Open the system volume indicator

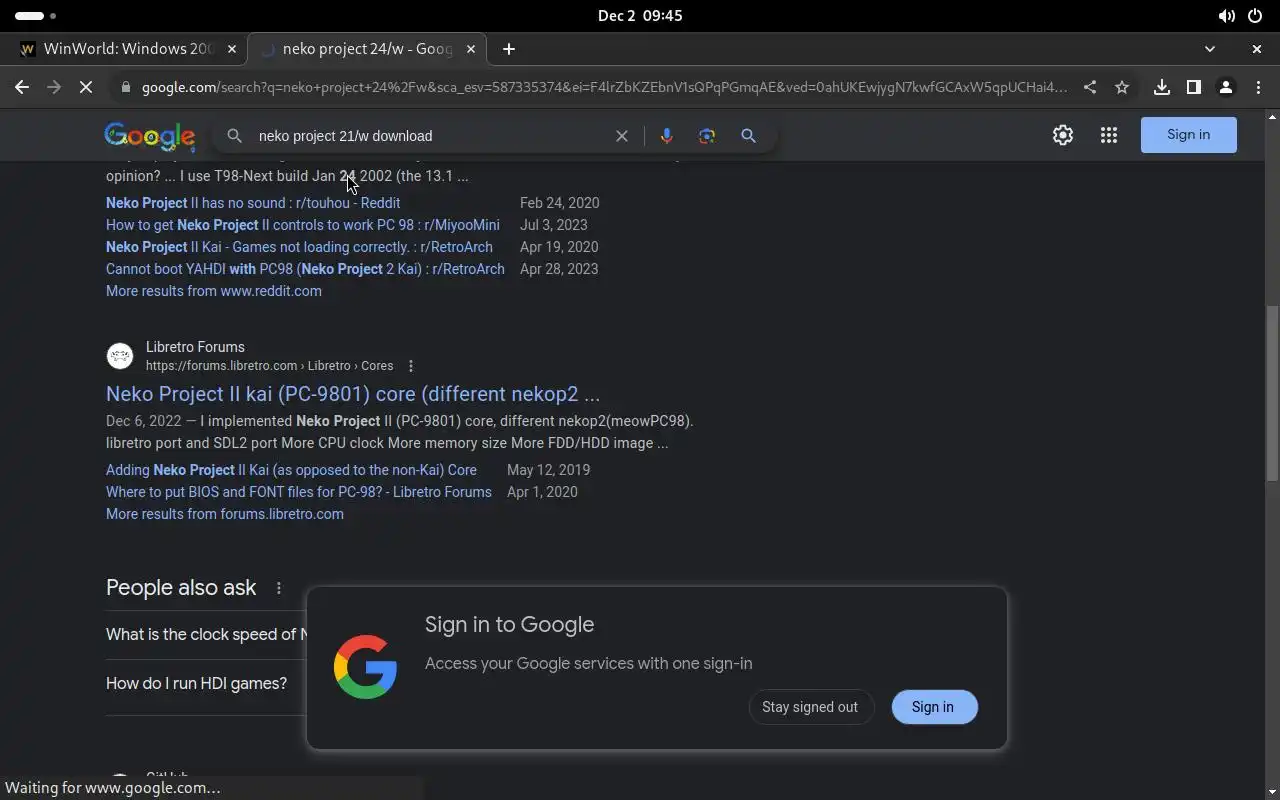click(1226, 16)
